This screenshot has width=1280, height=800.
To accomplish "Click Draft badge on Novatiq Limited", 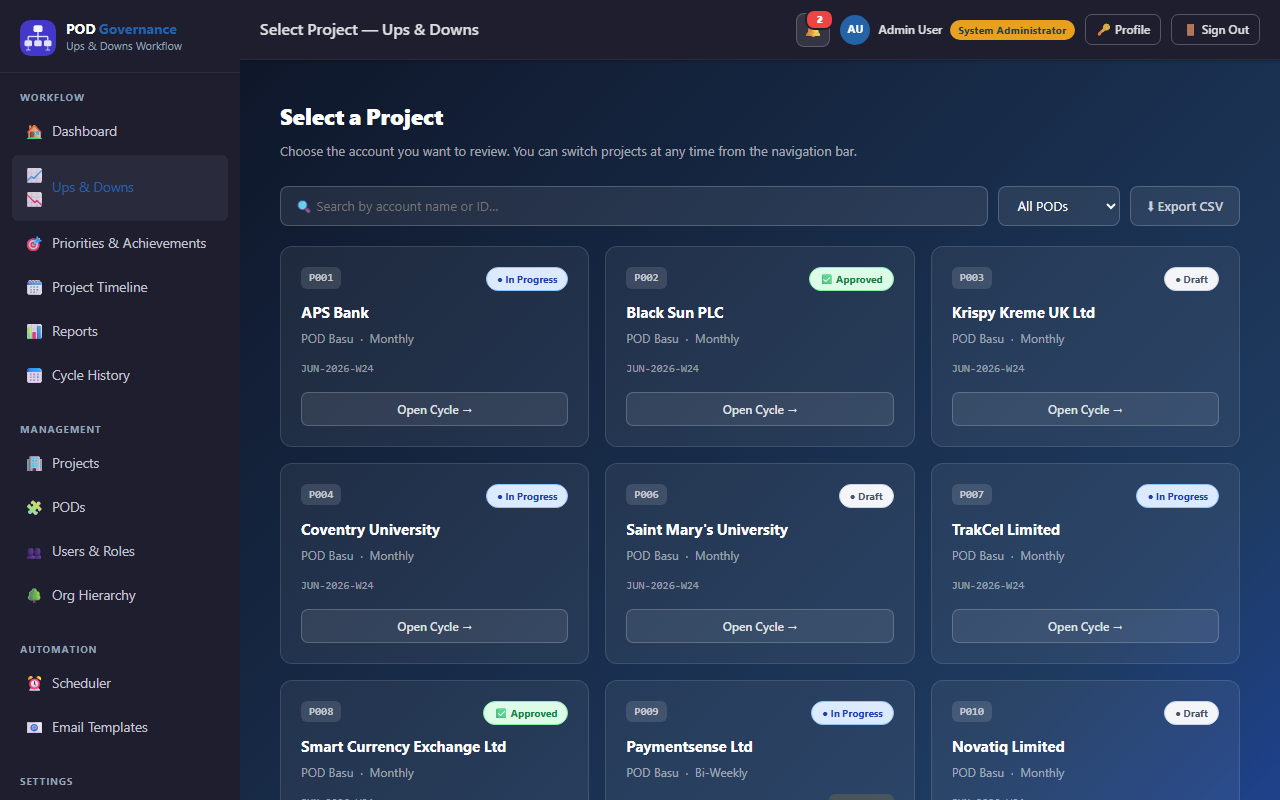I will pos(1191,713).
